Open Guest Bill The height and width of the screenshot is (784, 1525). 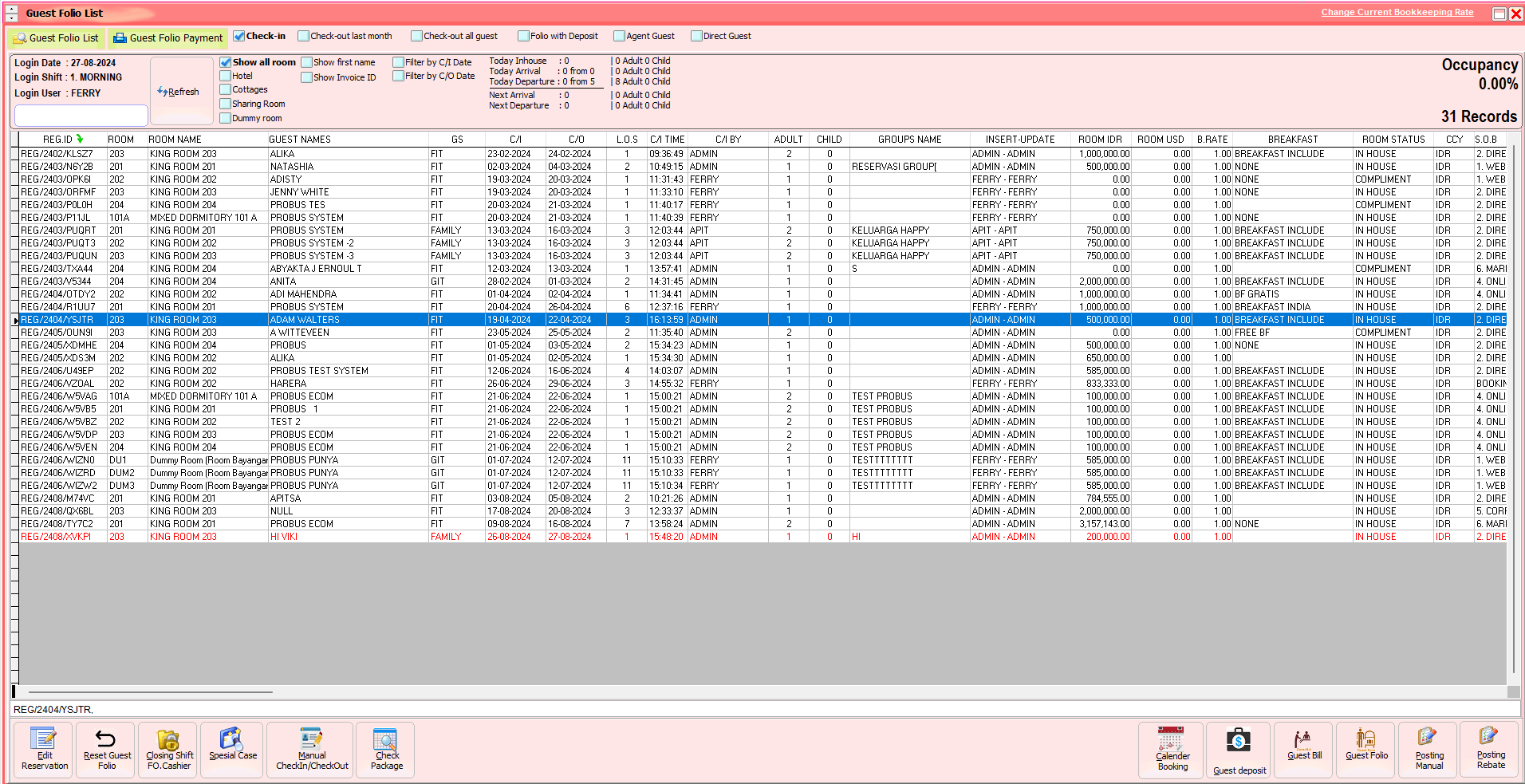tap(1303, 746)
